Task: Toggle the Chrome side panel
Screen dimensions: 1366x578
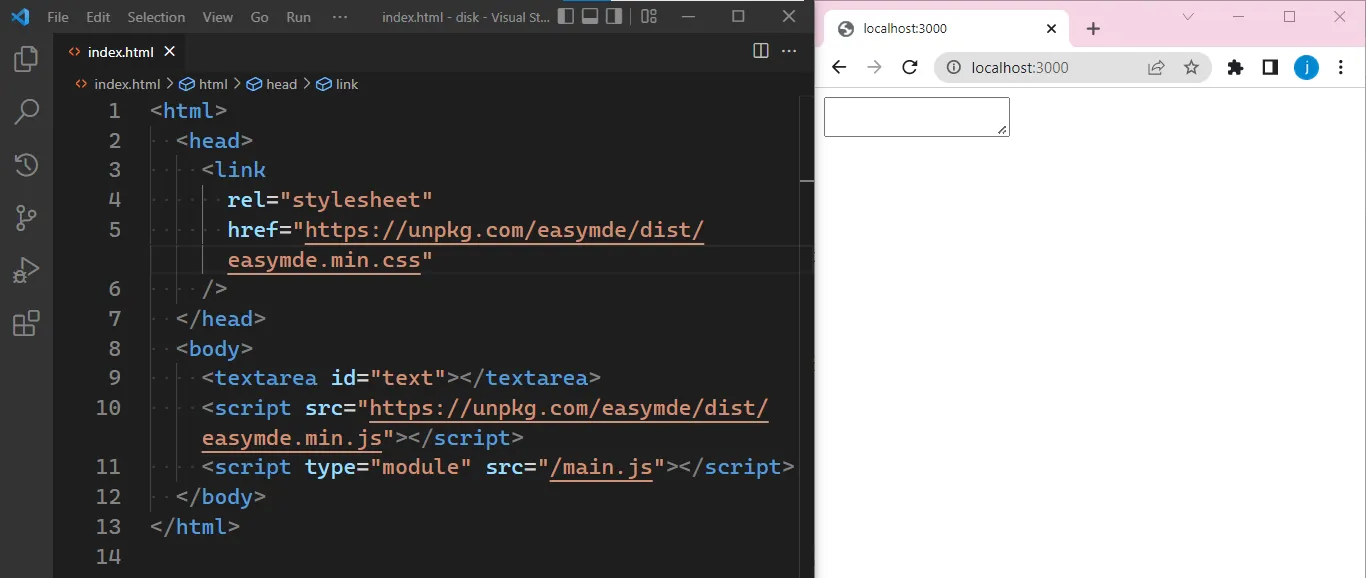Action: 1270,68
